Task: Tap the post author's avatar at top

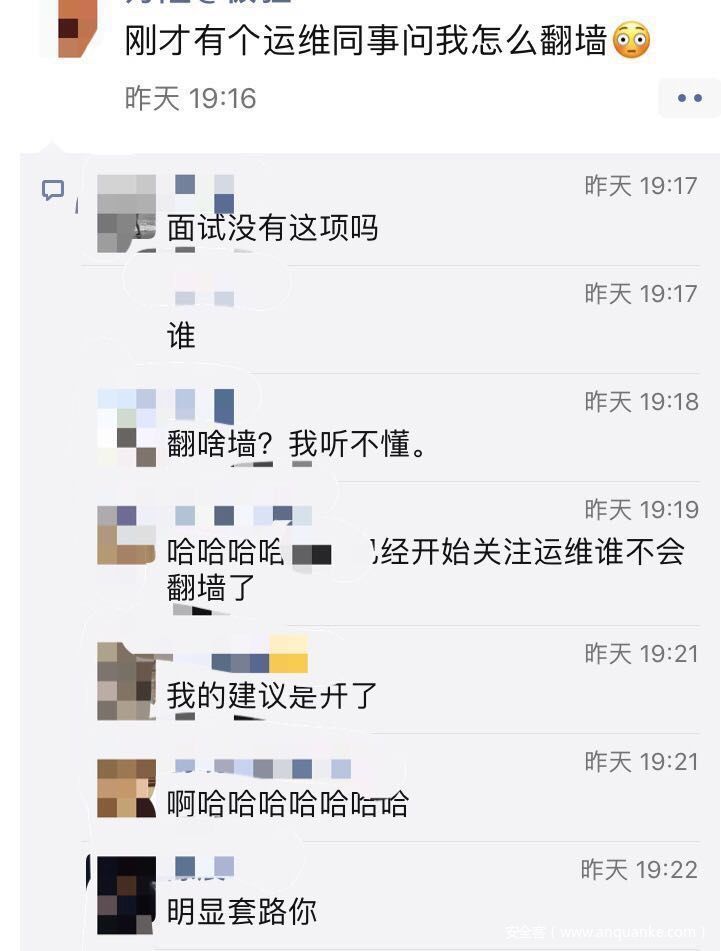Action: click(x=78, y=29)
